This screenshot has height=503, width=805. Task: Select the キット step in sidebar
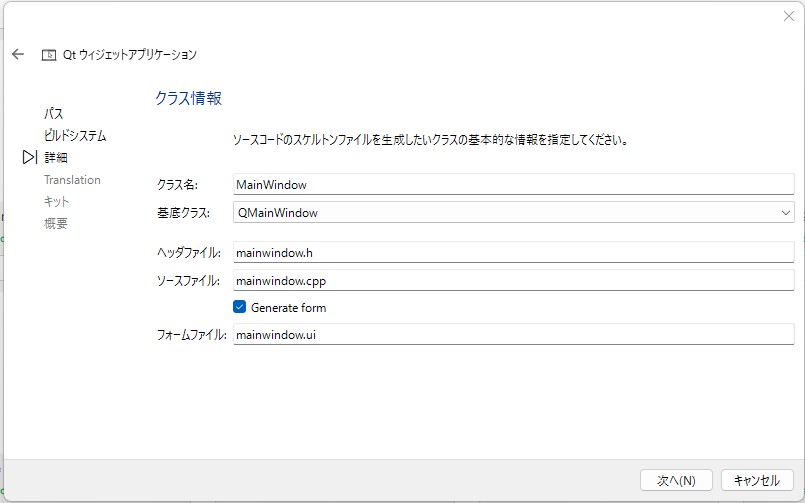point(56,202)
